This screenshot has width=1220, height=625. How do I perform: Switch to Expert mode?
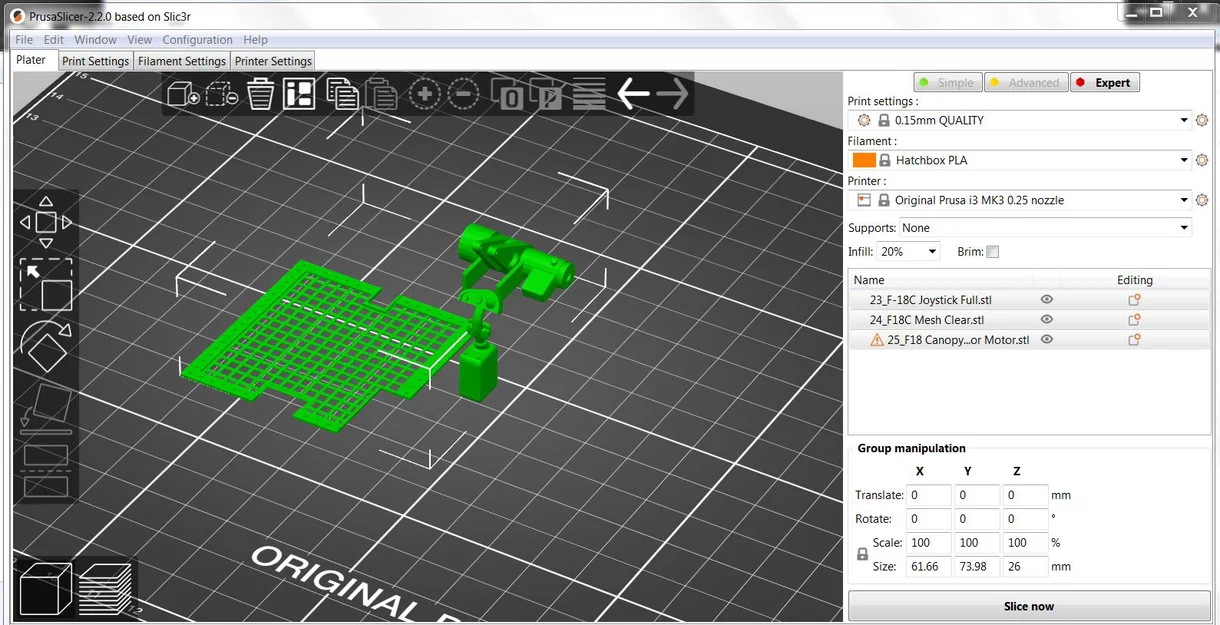point(1104,83)
